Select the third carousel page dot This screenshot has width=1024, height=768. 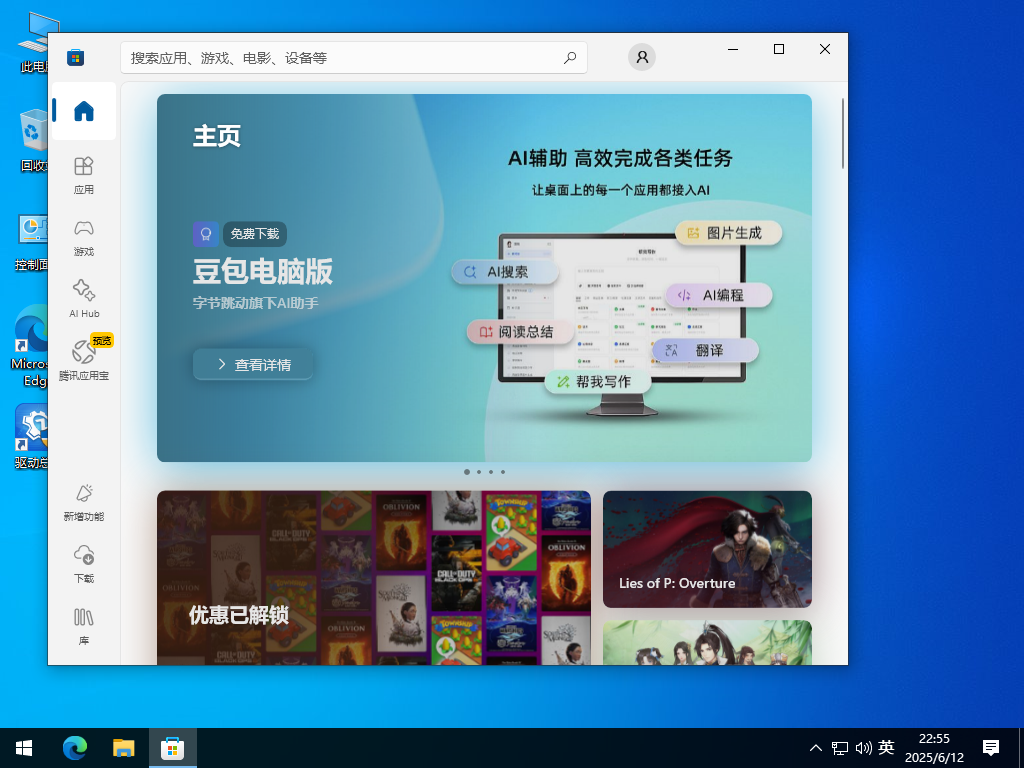pyautogui.click(x=491, y=472)
